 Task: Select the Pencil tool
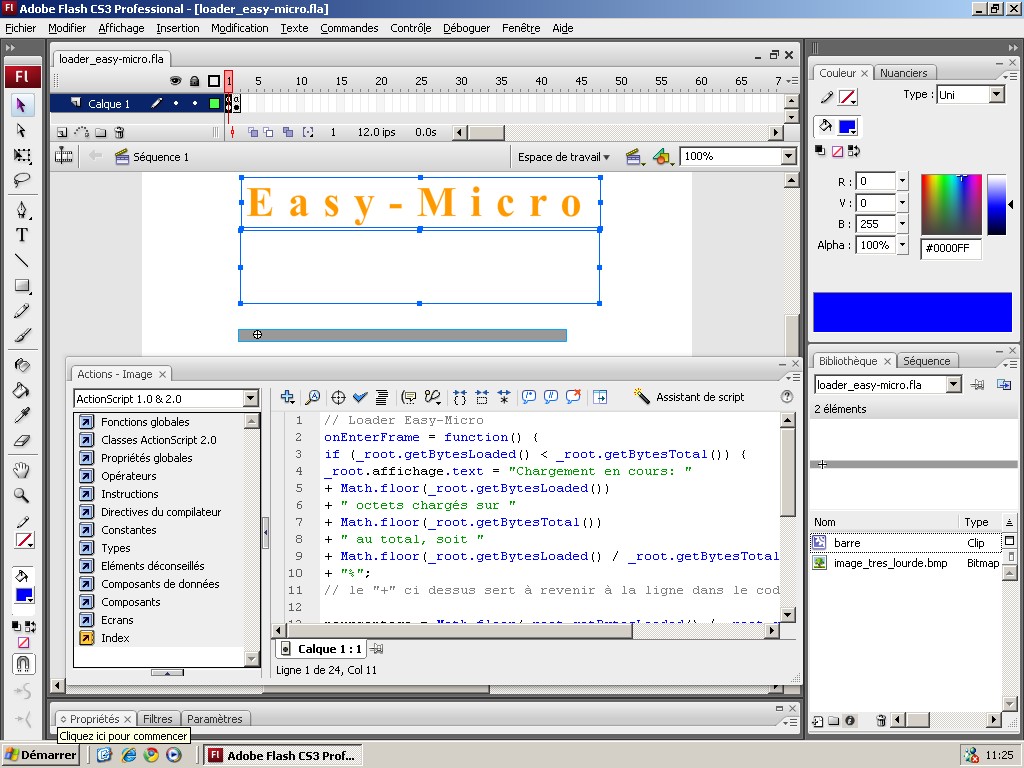point(22,311)
